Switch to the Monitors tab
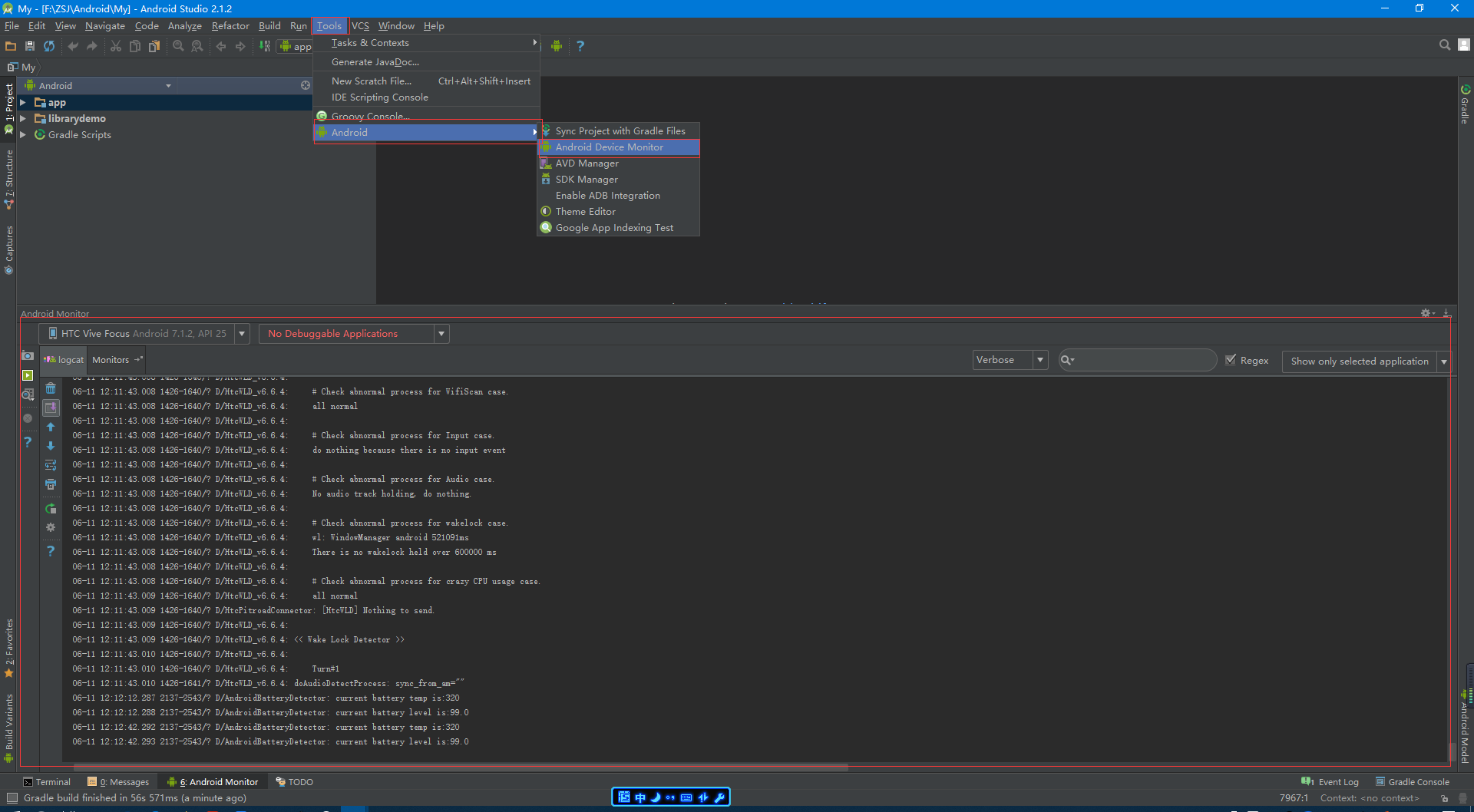The height and width of the screenshot is (812, 1474). tap(117, 360)
